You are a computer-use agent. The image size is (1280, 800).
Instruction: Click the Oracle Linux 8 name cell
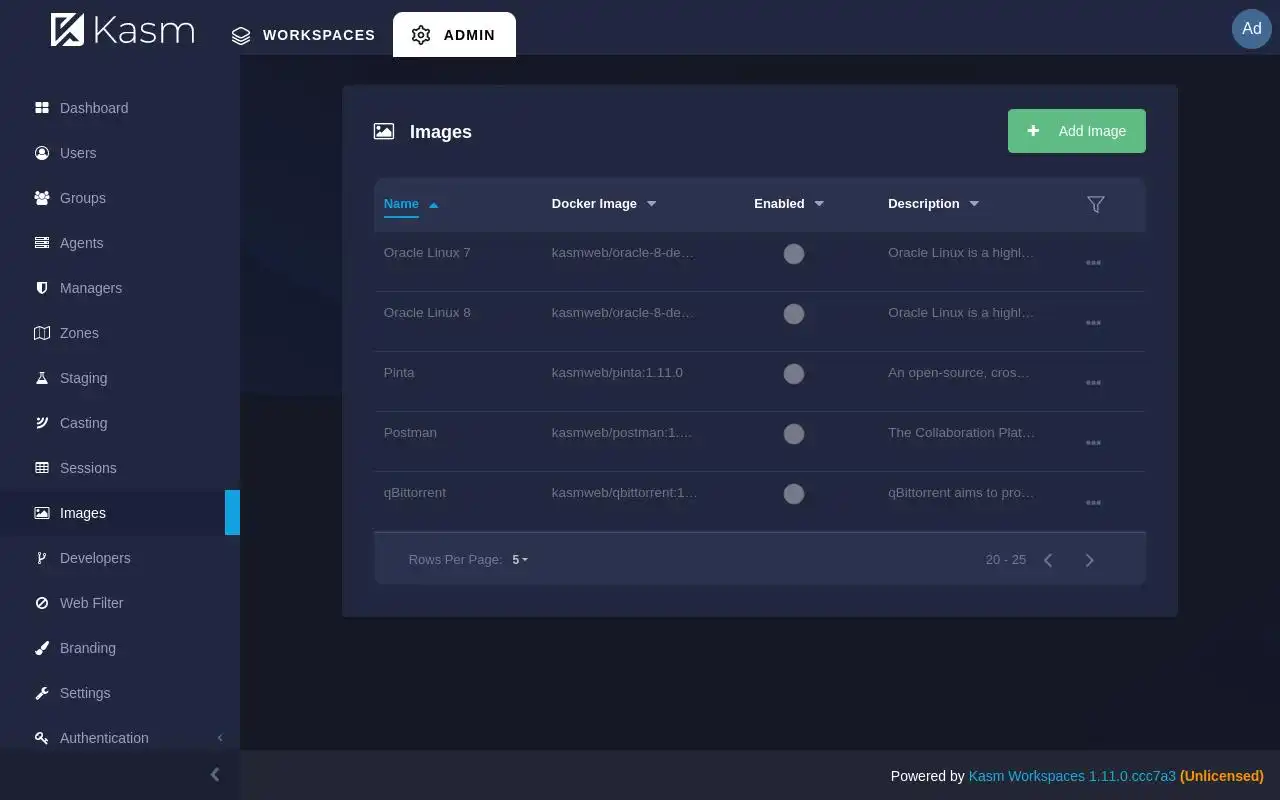[x=427, y=313]
